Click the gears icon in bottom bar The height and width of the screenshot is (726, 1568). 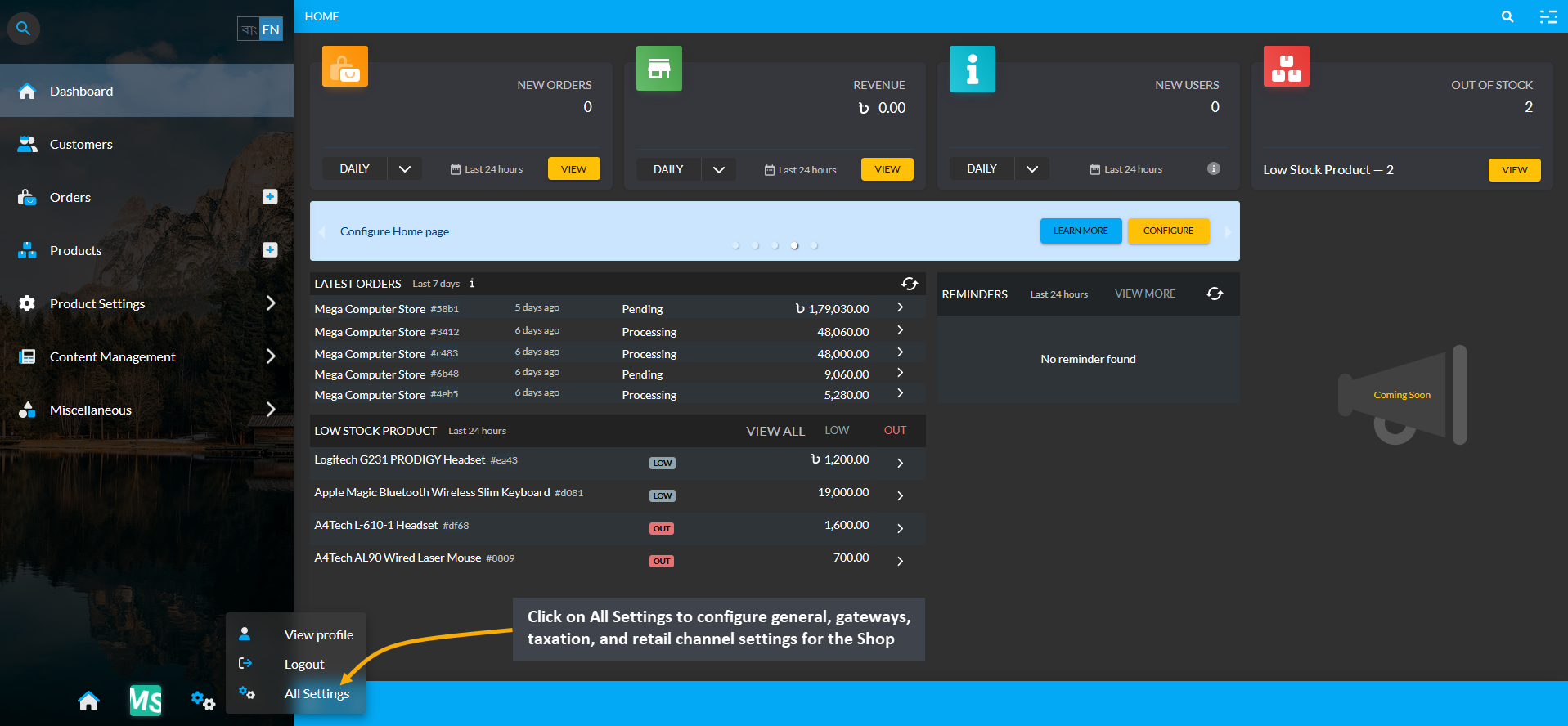(203, 701)
